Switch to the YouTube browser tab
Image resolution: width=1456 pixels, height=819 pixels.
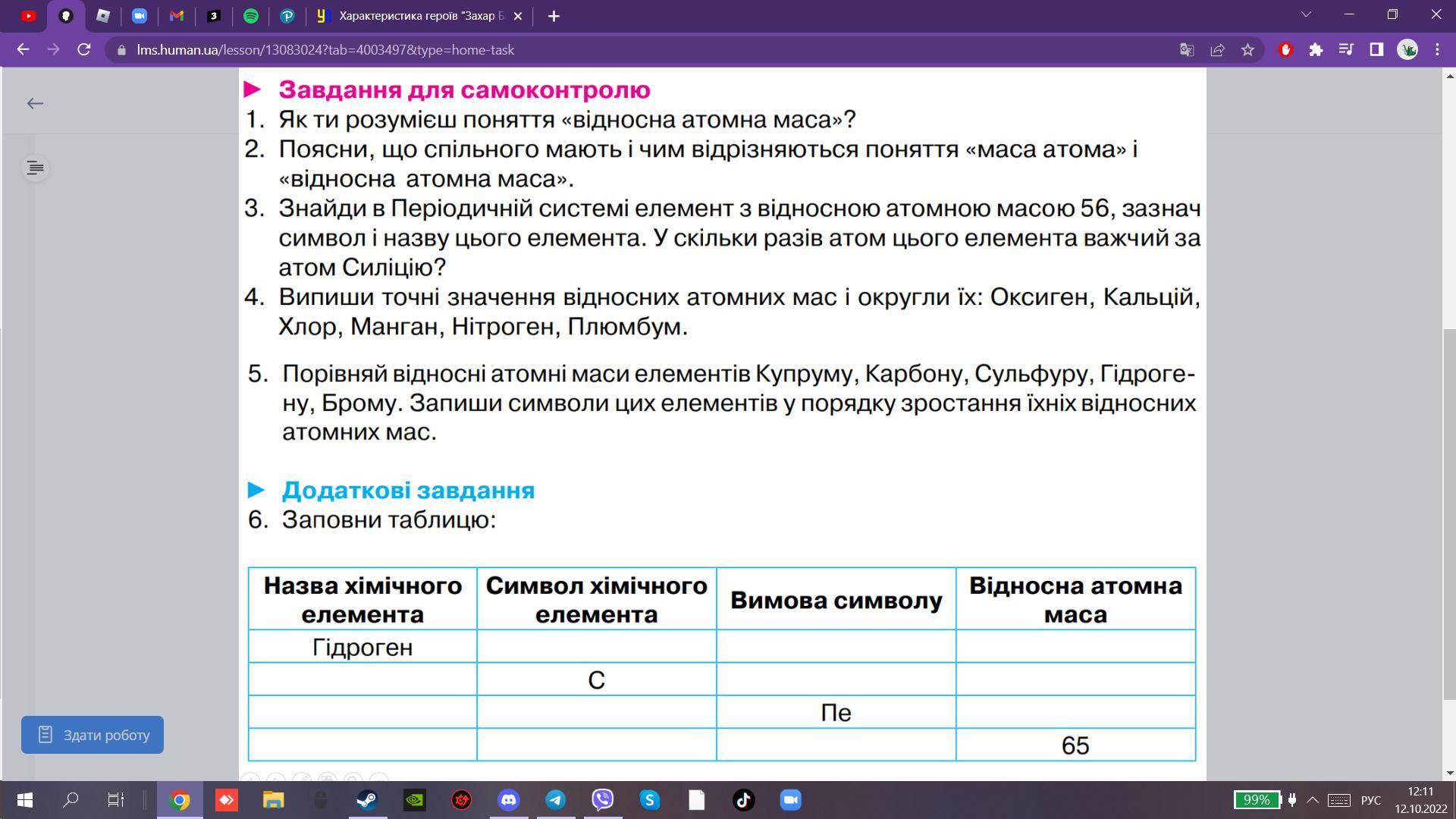pyautogui.click(x=28, y=16)
